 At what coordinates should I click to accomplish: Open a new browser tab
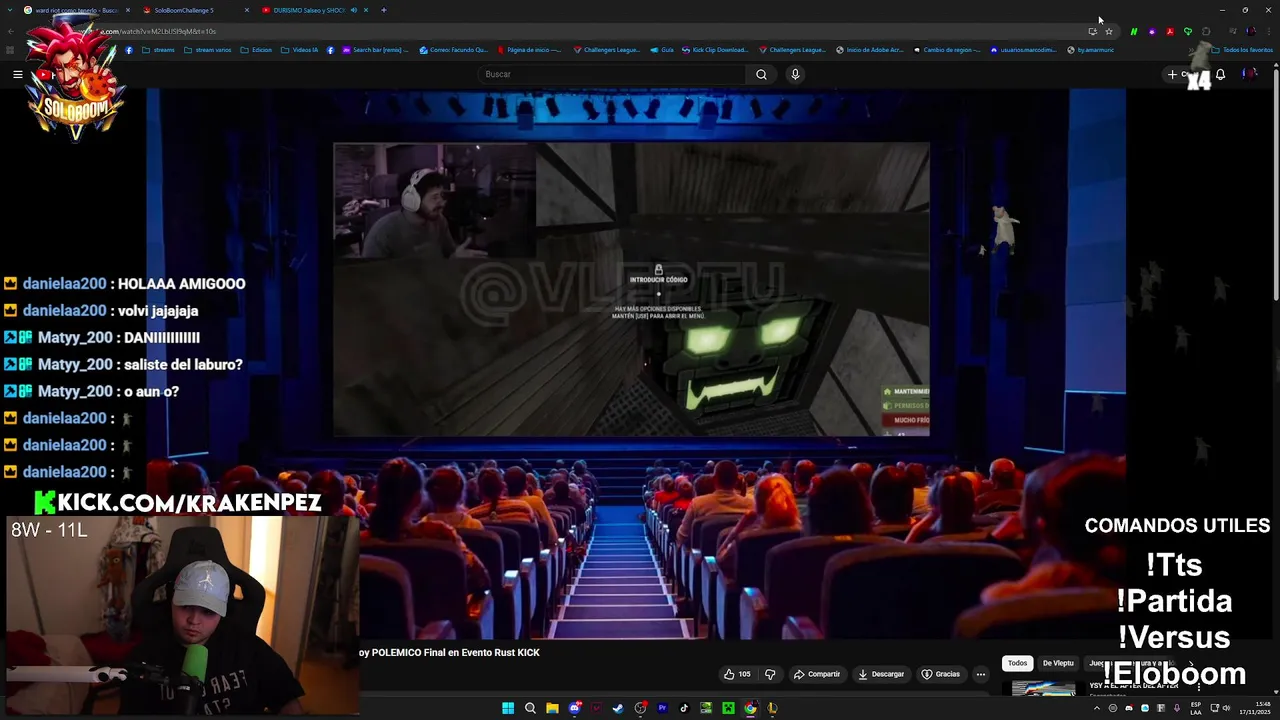(383, 10)
